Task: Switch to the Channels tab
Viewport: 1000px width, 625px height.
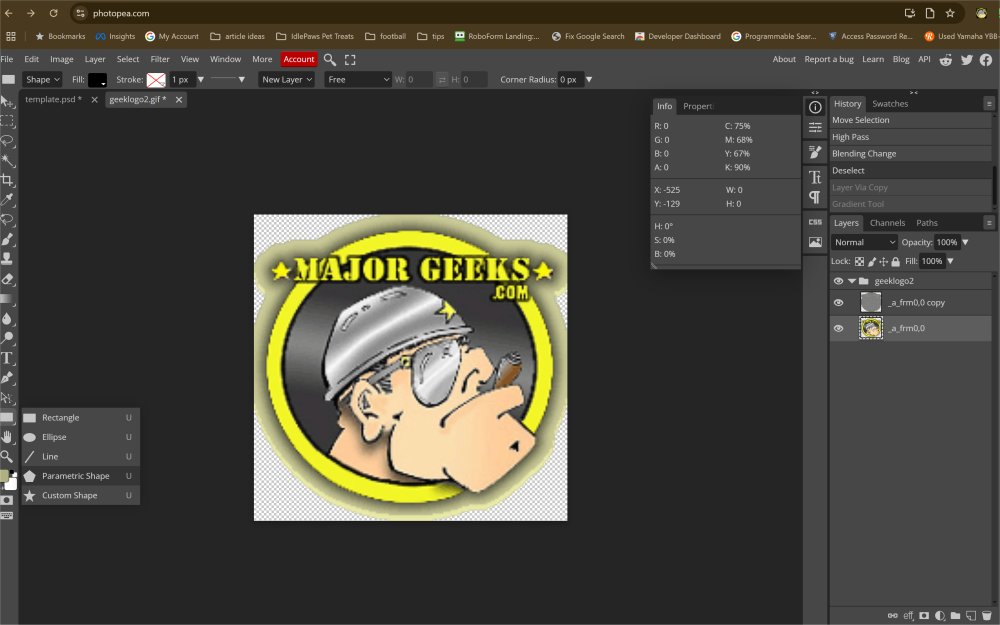Action: 887,223
